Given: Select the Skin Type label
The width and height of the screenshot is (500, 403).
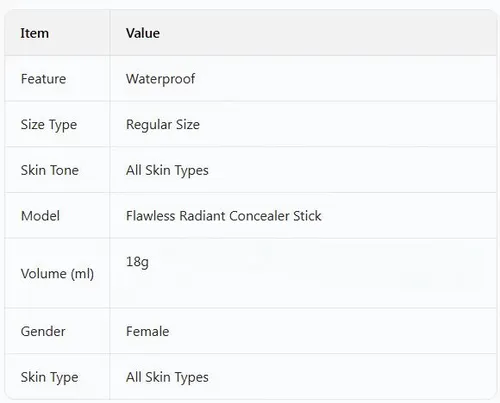Looking at the screenshot, I should [x=49, y=377].
